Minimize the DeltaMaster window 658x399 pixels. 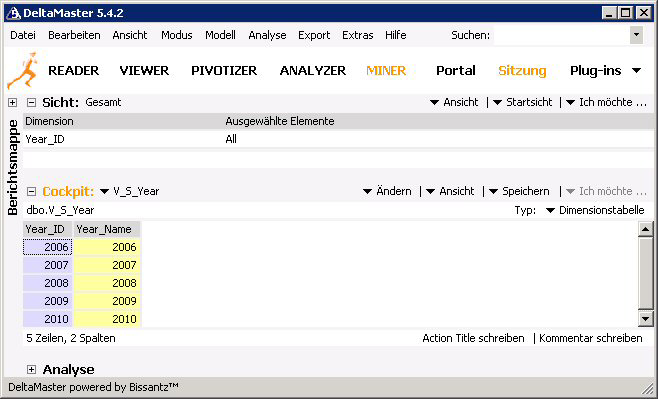(609, 13)
